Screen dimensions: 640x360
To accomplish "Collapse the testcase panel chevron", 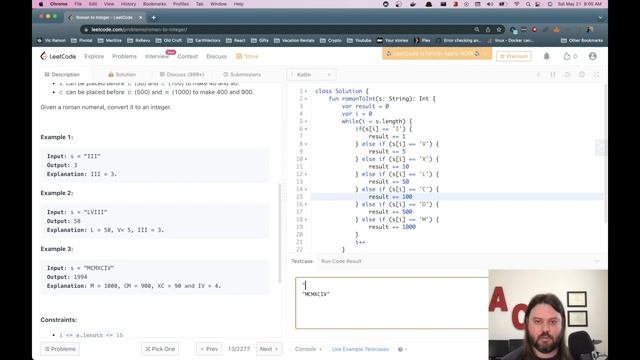I will [x=596, y=261].
